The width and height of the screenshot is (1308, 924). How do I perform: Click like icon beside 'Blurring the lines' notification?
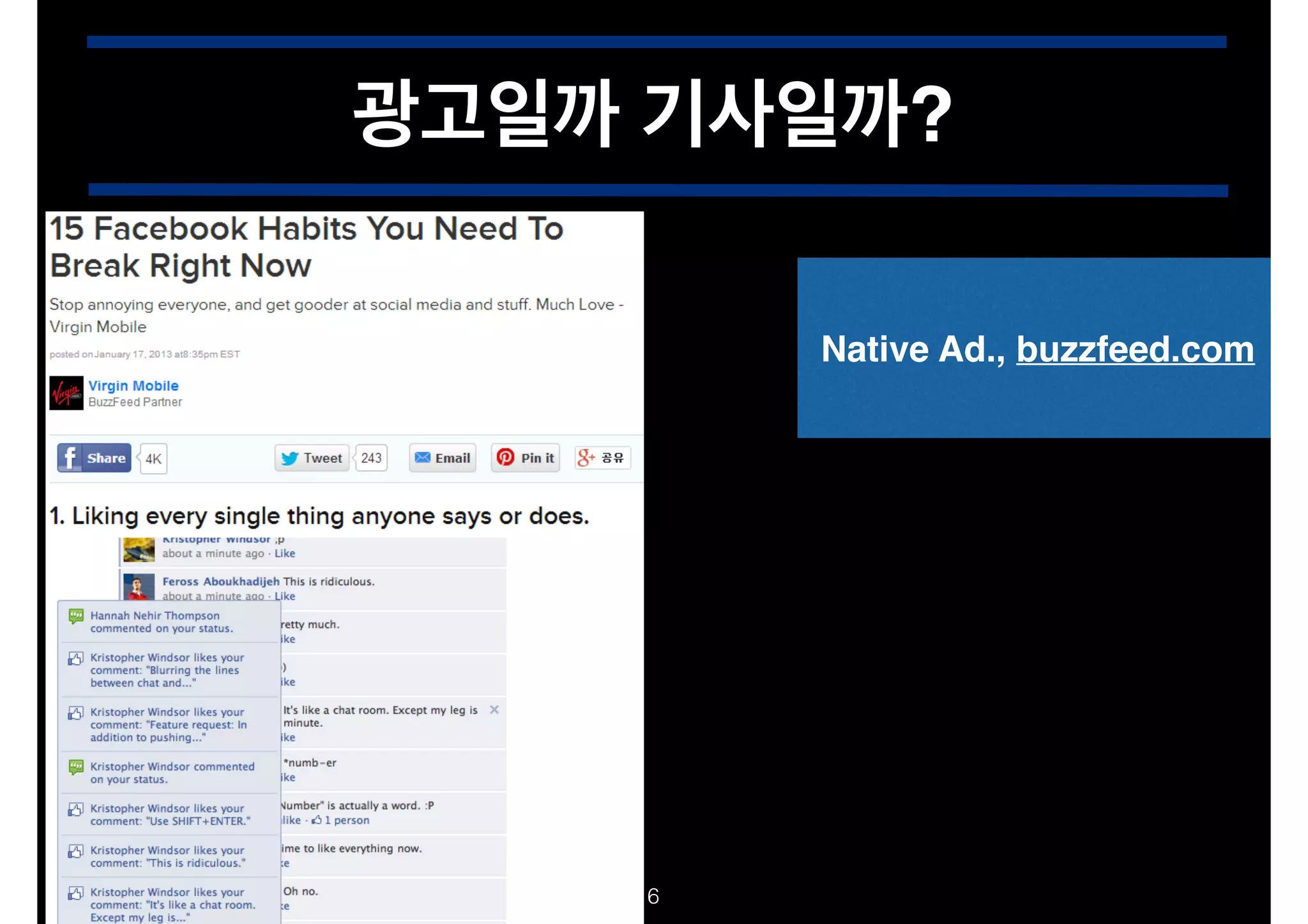[x=76, y=658]
